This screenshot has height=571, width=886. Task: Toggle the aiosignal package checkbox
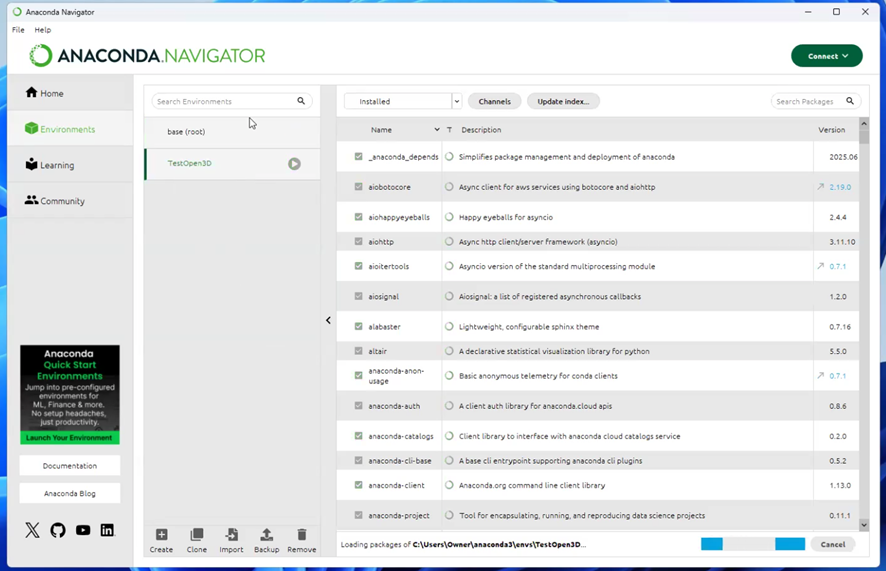358,296
